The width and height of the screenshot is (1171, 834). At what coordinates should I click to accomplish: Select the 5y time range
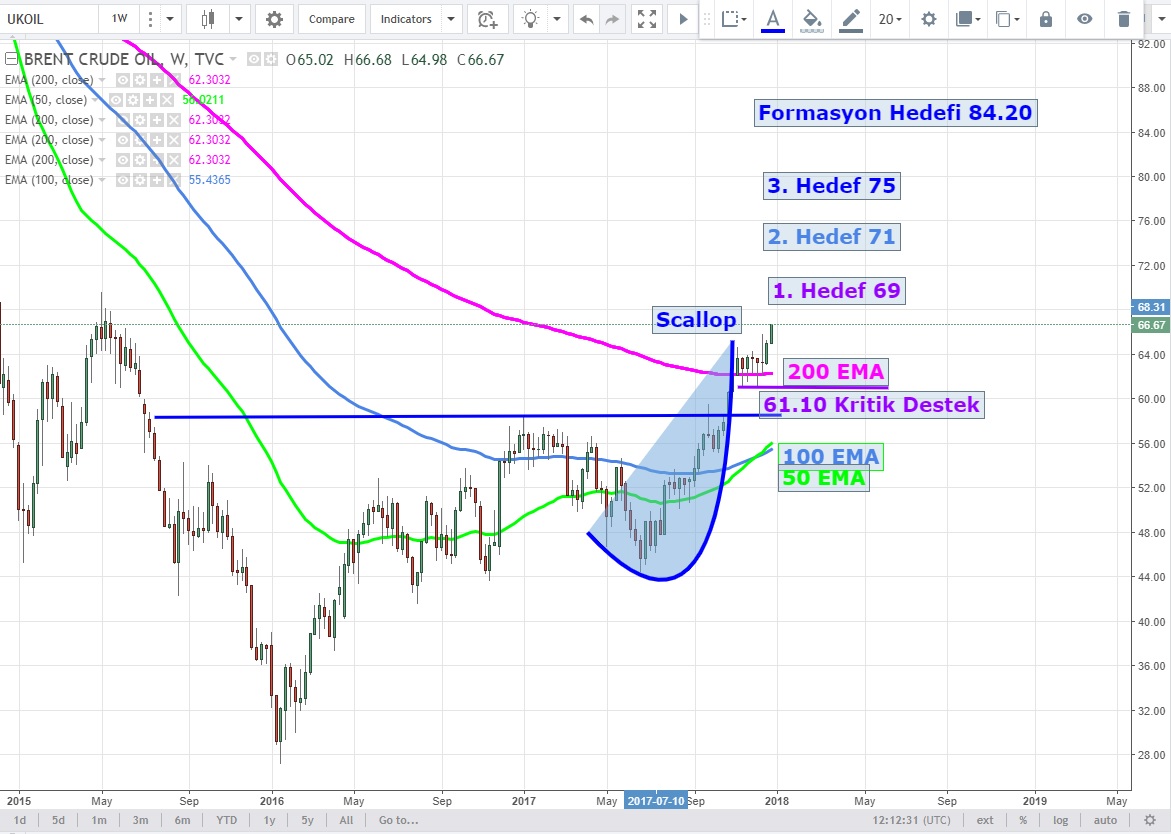(x=308, y=820)
